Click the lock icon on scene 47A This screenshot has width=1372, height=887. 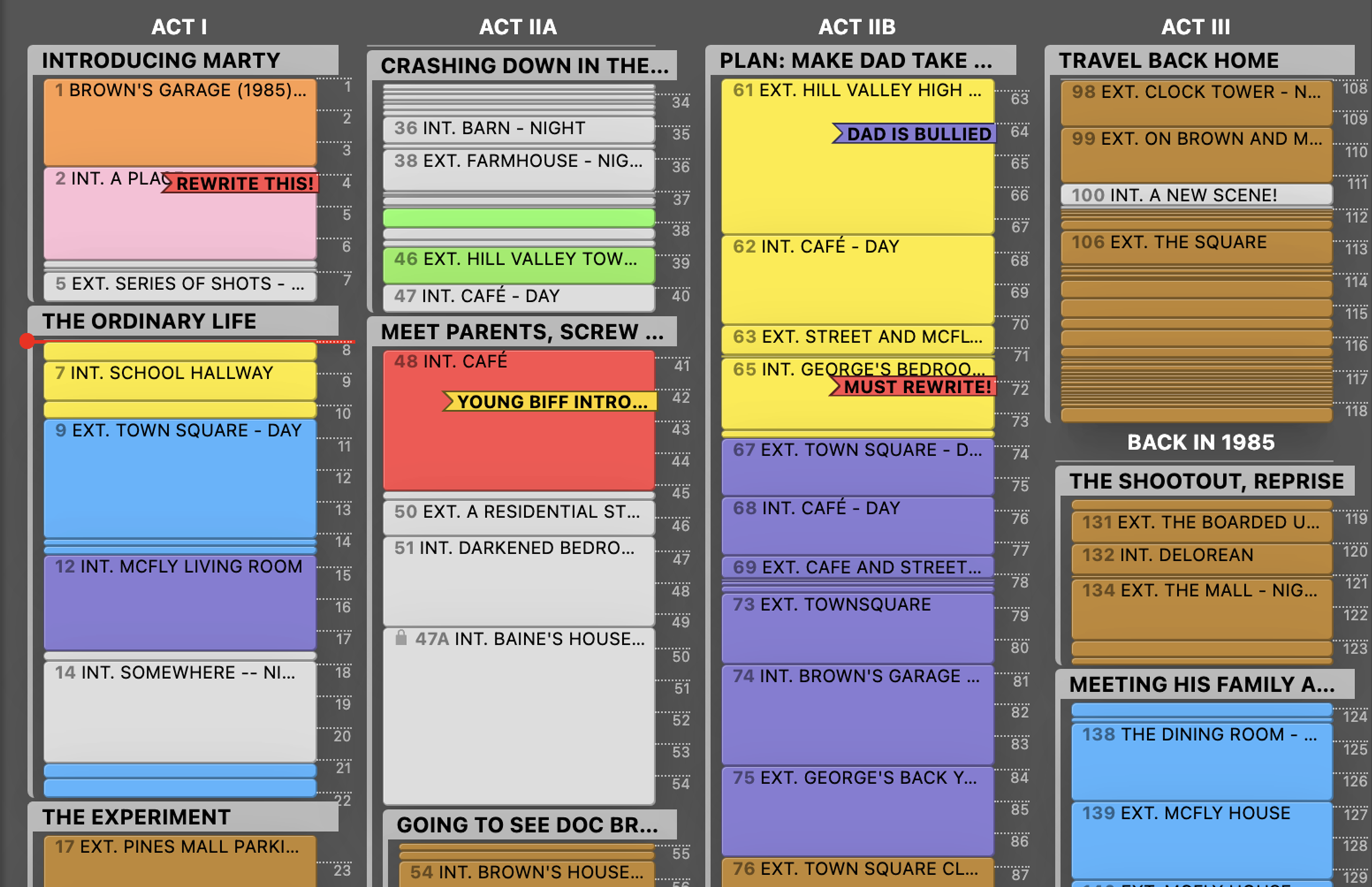click(401, 638)
